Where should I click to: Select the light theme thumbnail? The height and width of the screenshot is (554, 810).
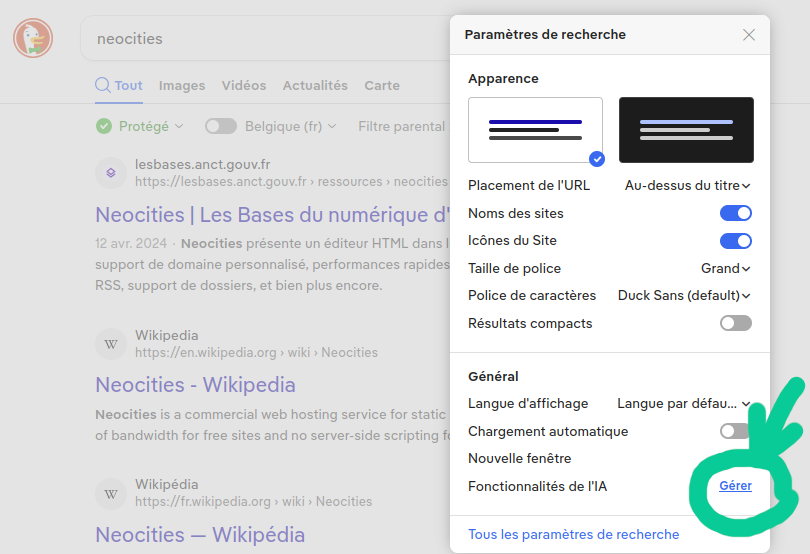[x=535, y=130]
